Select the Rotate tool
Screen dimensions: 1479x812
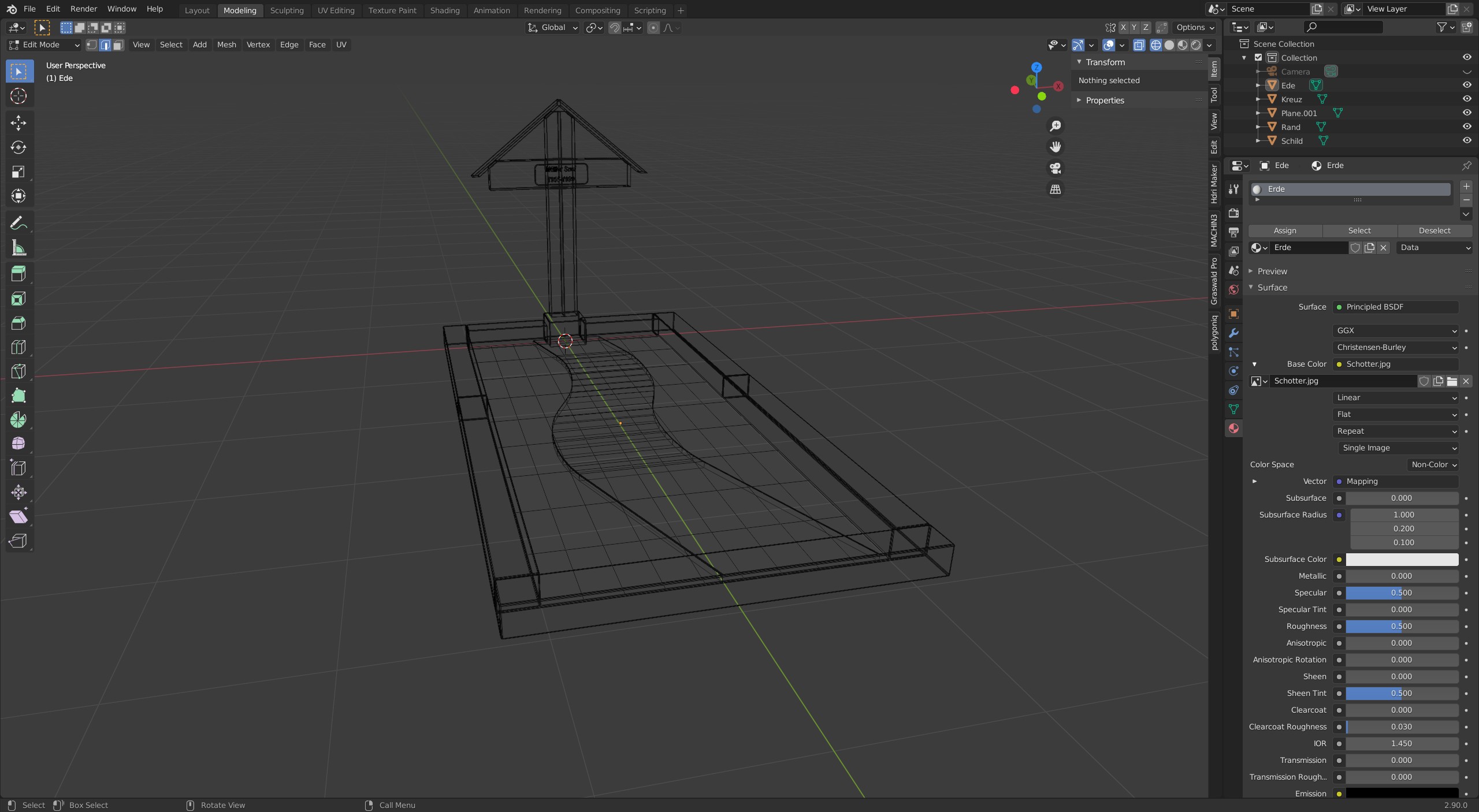click(x=18, y=147)
